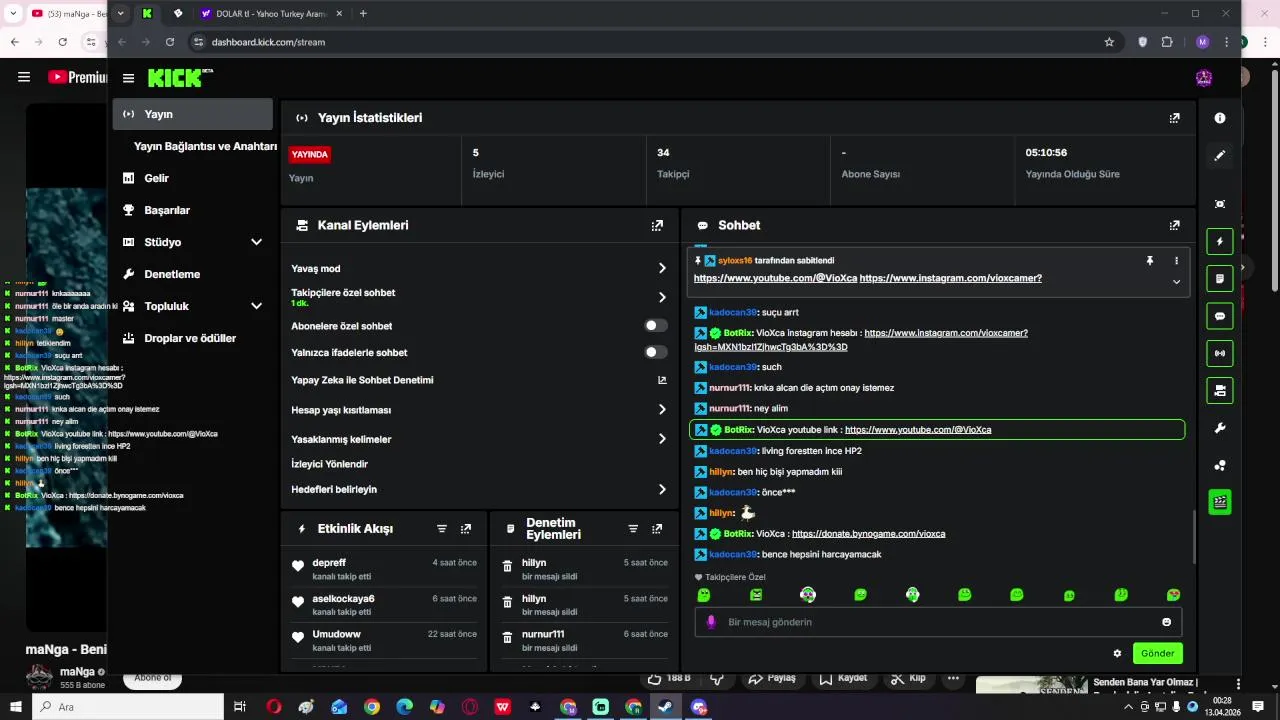
Task: Switch to DOLAR tl Yahoo browser tab
Action: [270, 13]
